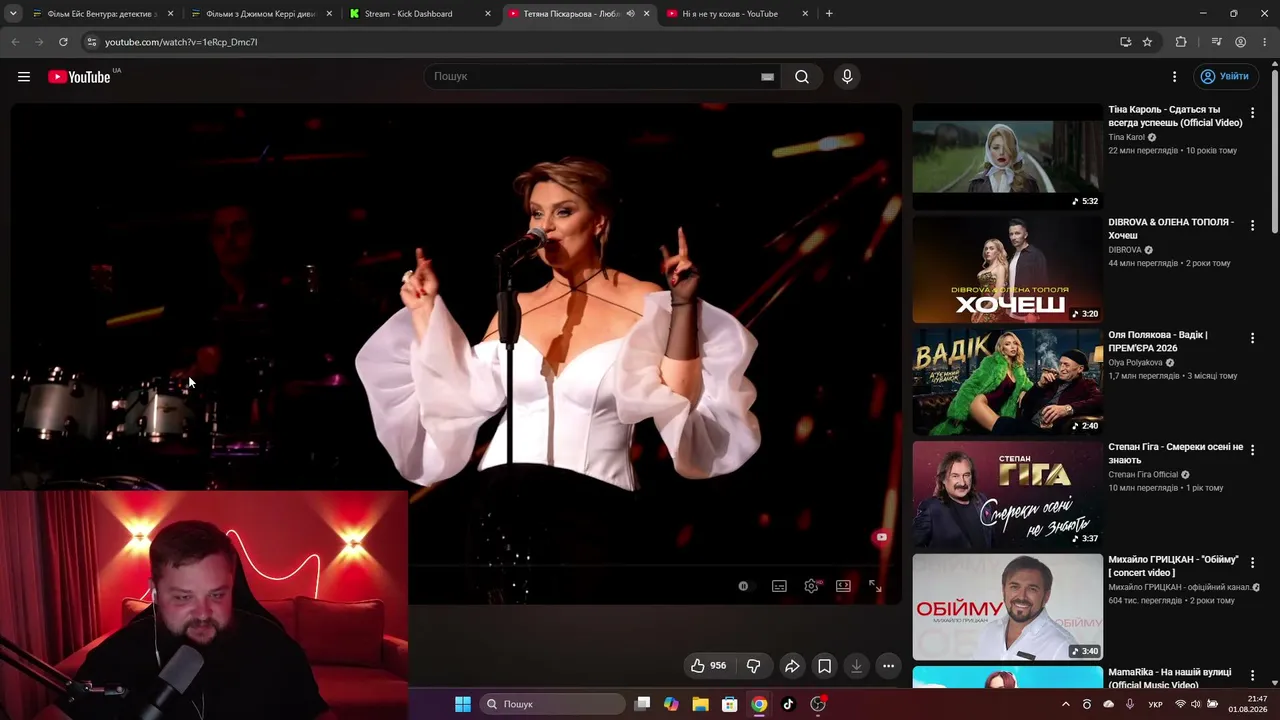1280x720 pixels.
Task: Open the taskbar clock showing 21:47
Action: (x=1249, y=704)
